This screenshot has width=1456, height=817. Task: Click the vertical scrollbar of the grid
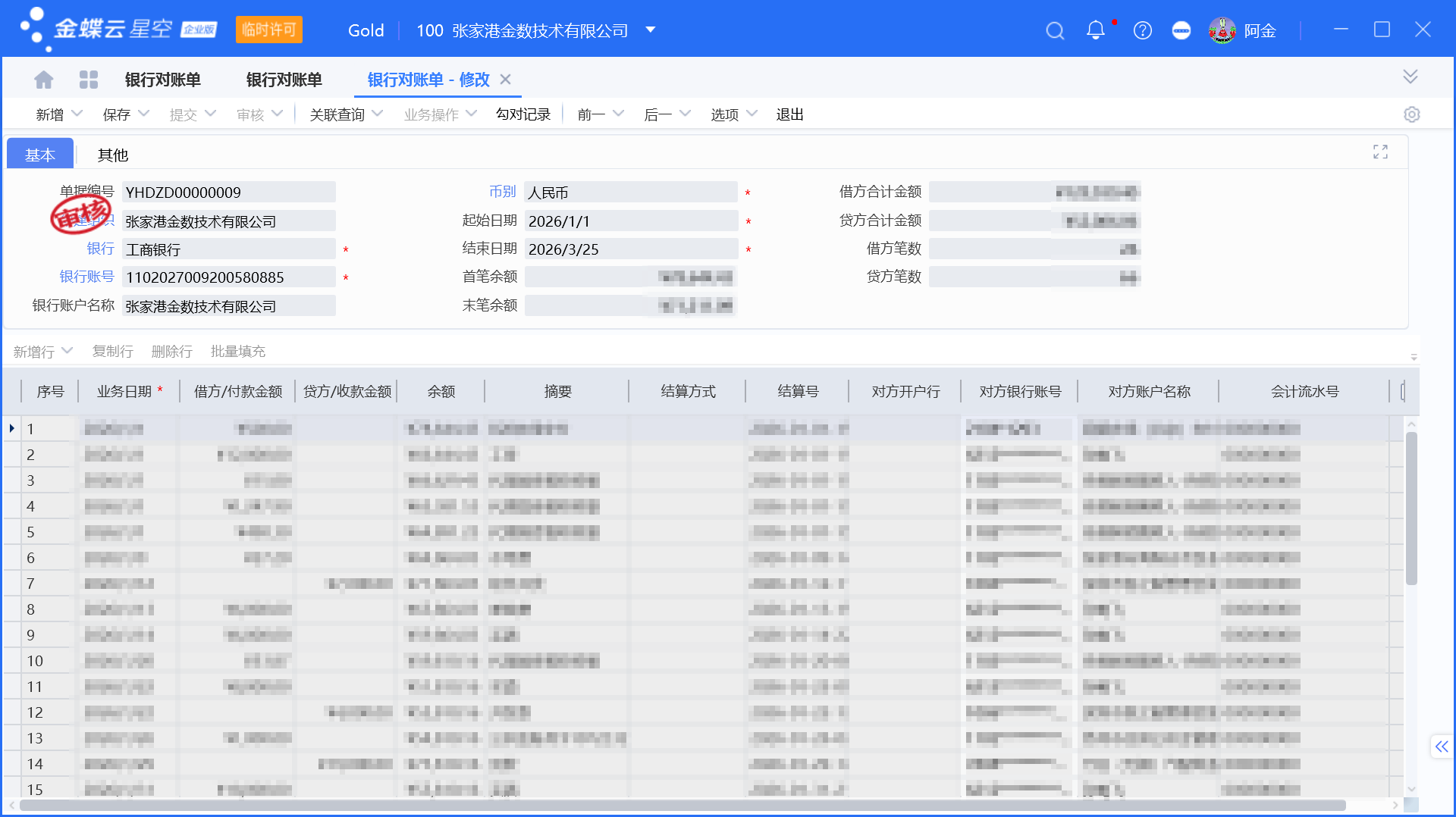click(1411, 508)
